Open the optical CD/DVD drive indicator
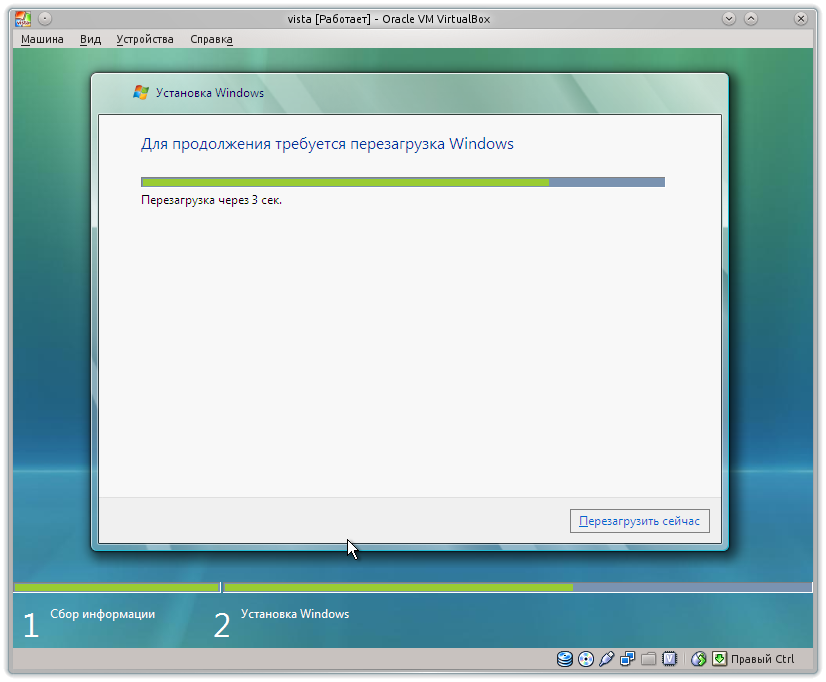 point(586,659)
